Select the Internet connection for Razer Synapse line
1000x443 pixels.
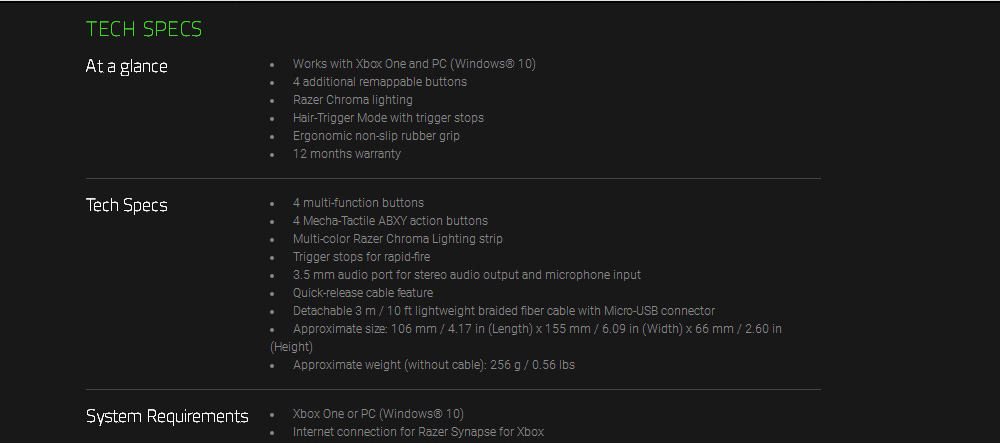point(418,432)
